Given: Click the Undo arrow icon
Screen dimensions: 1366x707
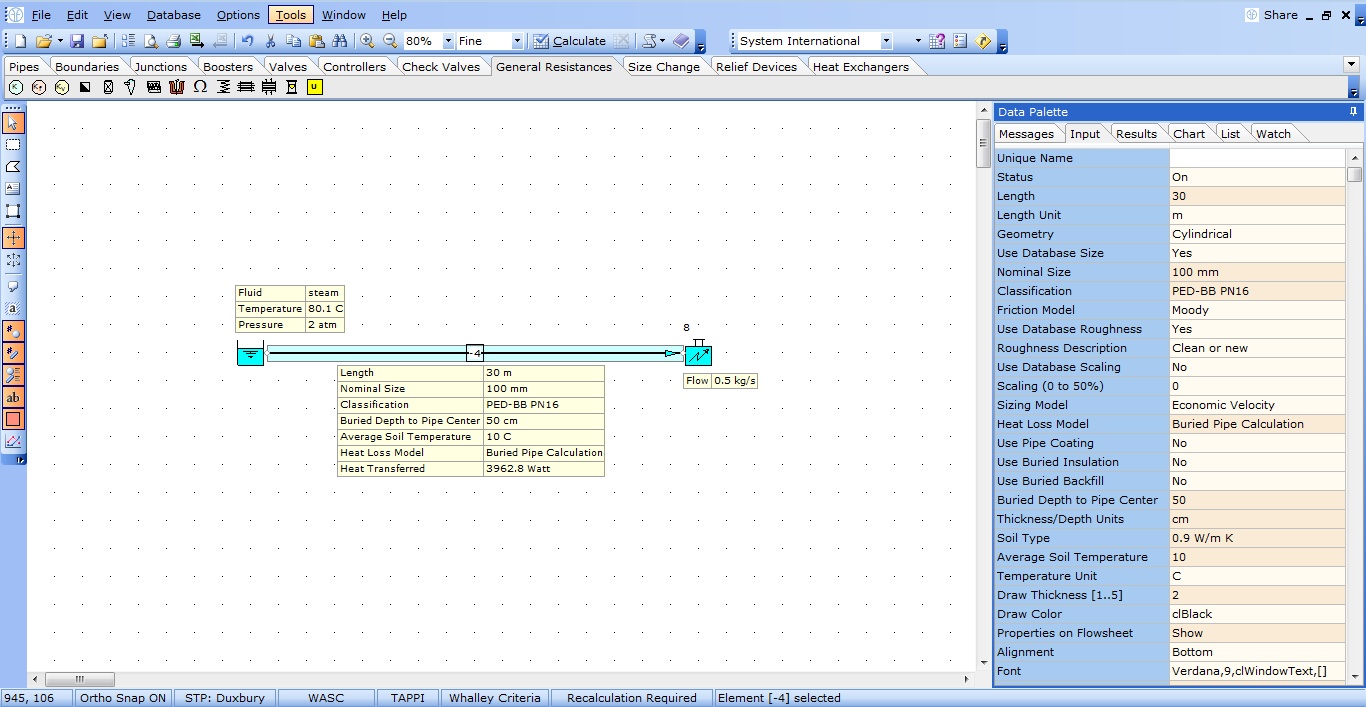Looking at the screenshot, I should pyautogui.click(x=247, y=41).
